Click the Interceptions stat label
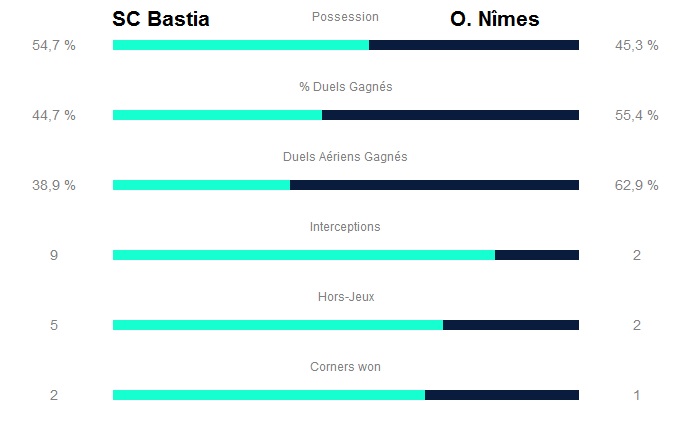The width and height of the screenshot is (688, 431). point(345,227)
